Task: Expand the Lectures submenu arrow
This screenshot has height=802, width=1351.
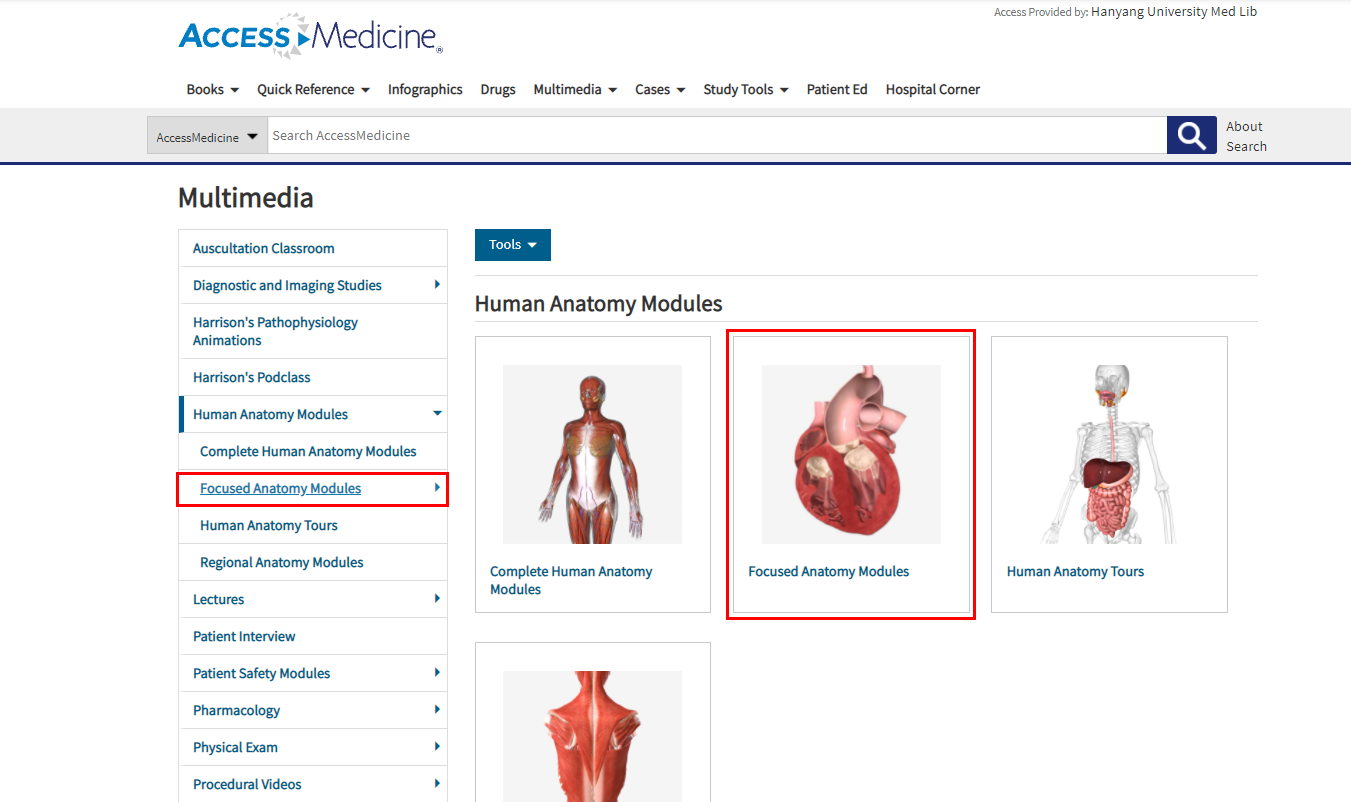Action: click(437, 599)
